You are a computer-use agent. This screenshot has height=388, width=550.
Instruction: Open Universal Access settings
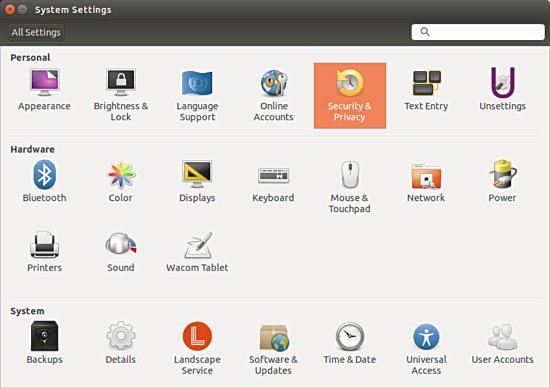pos(426,348)
